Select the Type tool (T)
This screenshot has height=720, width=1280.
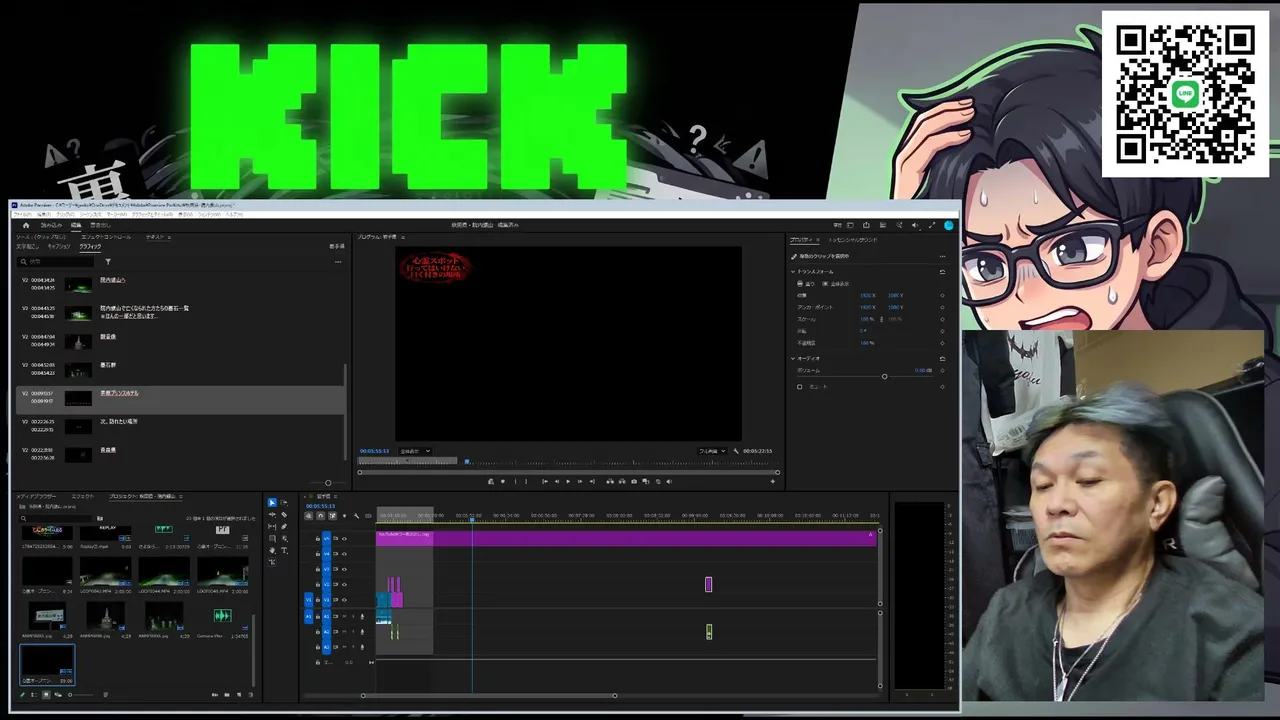(284, 551)
